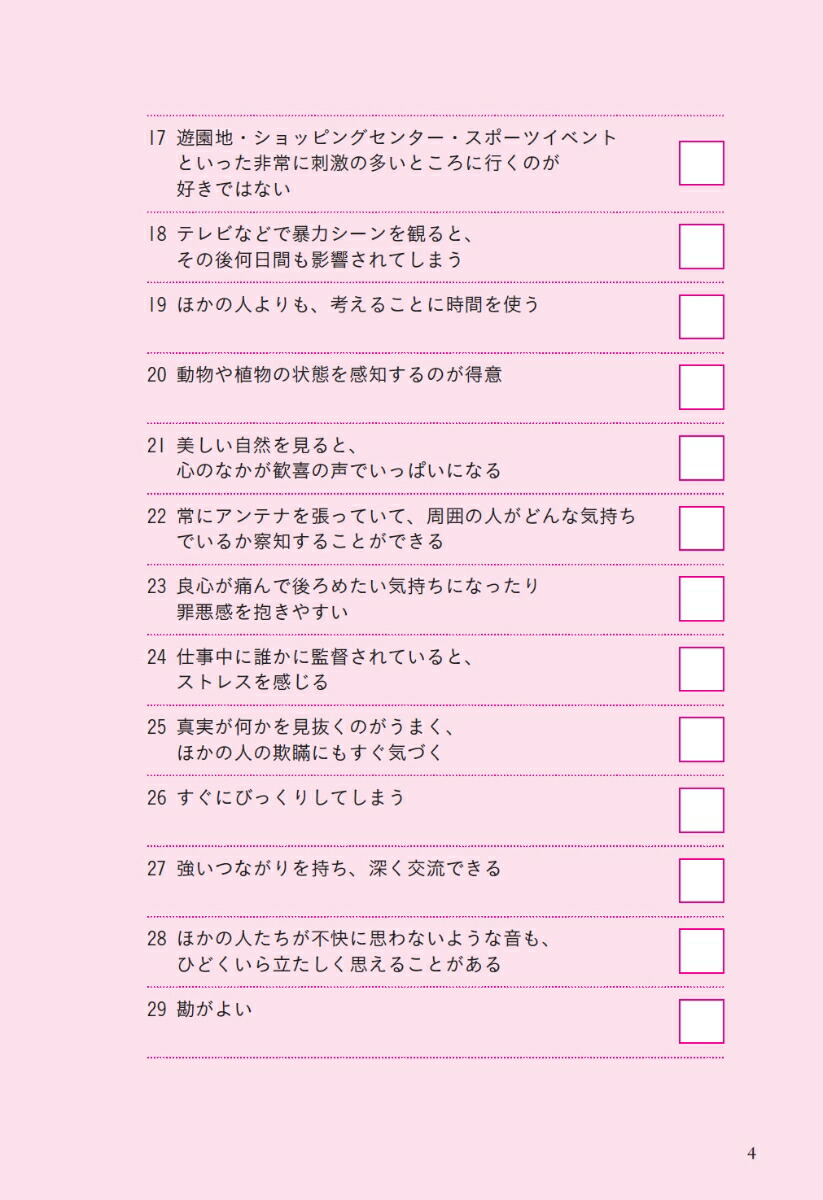The width and height of the screenshot is (823, 1200).
Task: Tick the checkbox for item 29 勘がよい
Action: pyautogui.click(x=701, y=1021)
